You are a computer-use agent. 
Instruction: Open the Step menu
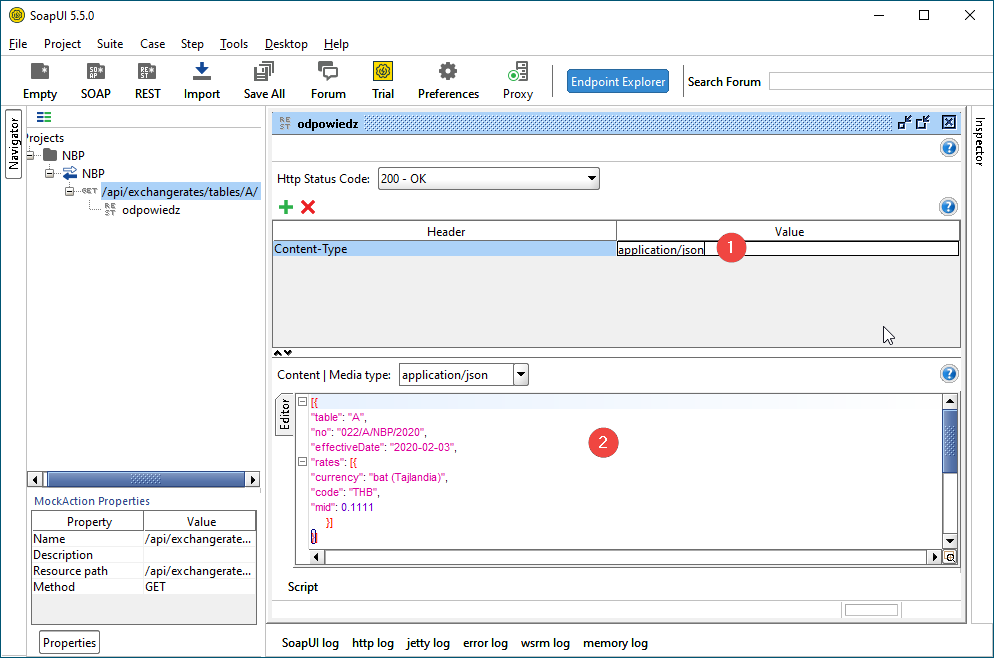click(x=192, y=44)
